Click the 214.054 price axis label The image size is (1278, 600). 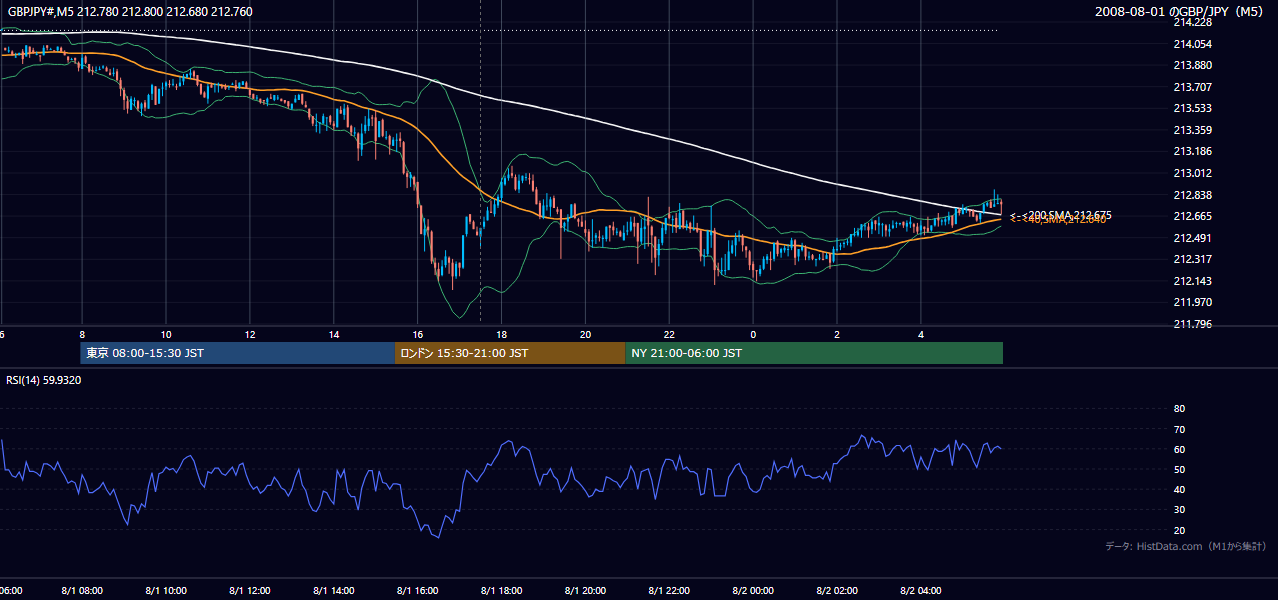[x=1191, y=44]
